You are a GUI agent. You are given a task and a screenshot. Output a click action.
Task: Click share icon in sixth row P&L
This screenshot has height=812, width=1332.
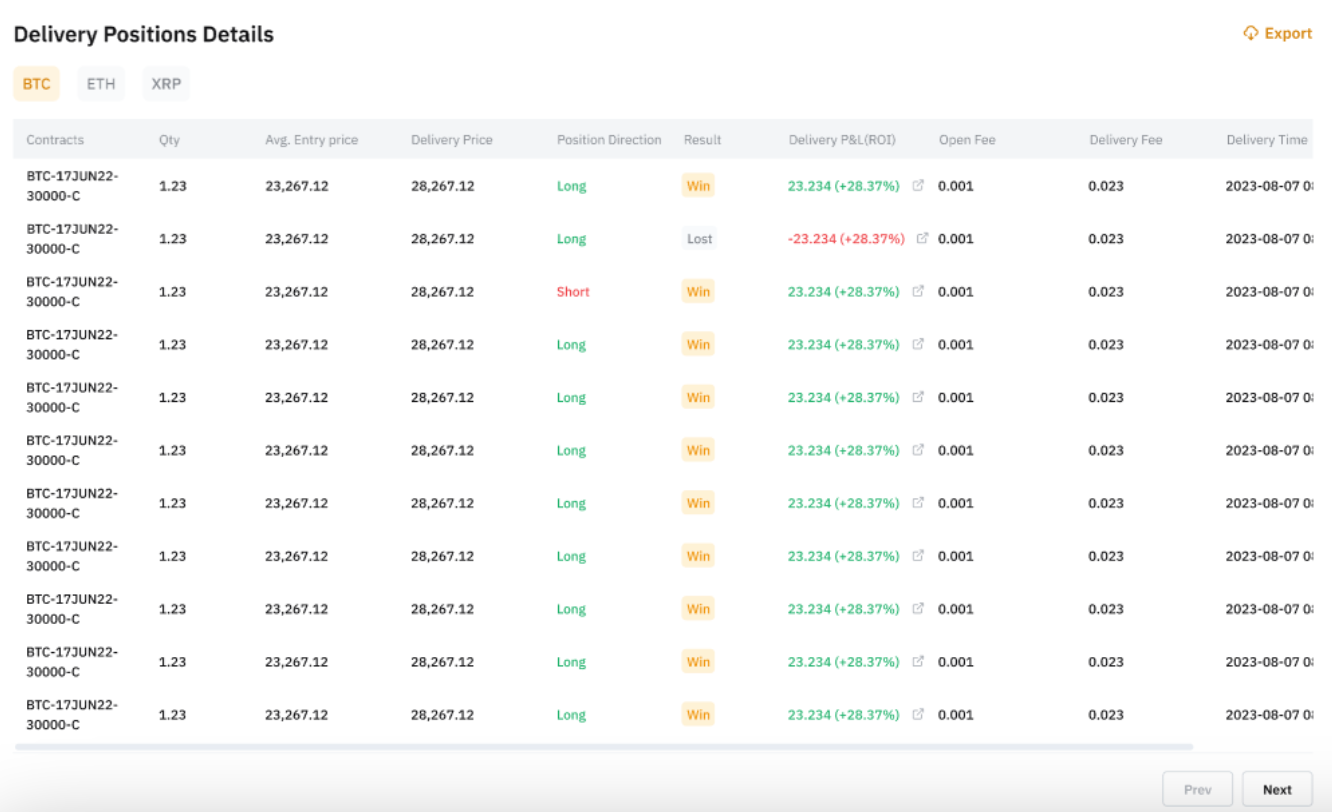click(918, 451)
